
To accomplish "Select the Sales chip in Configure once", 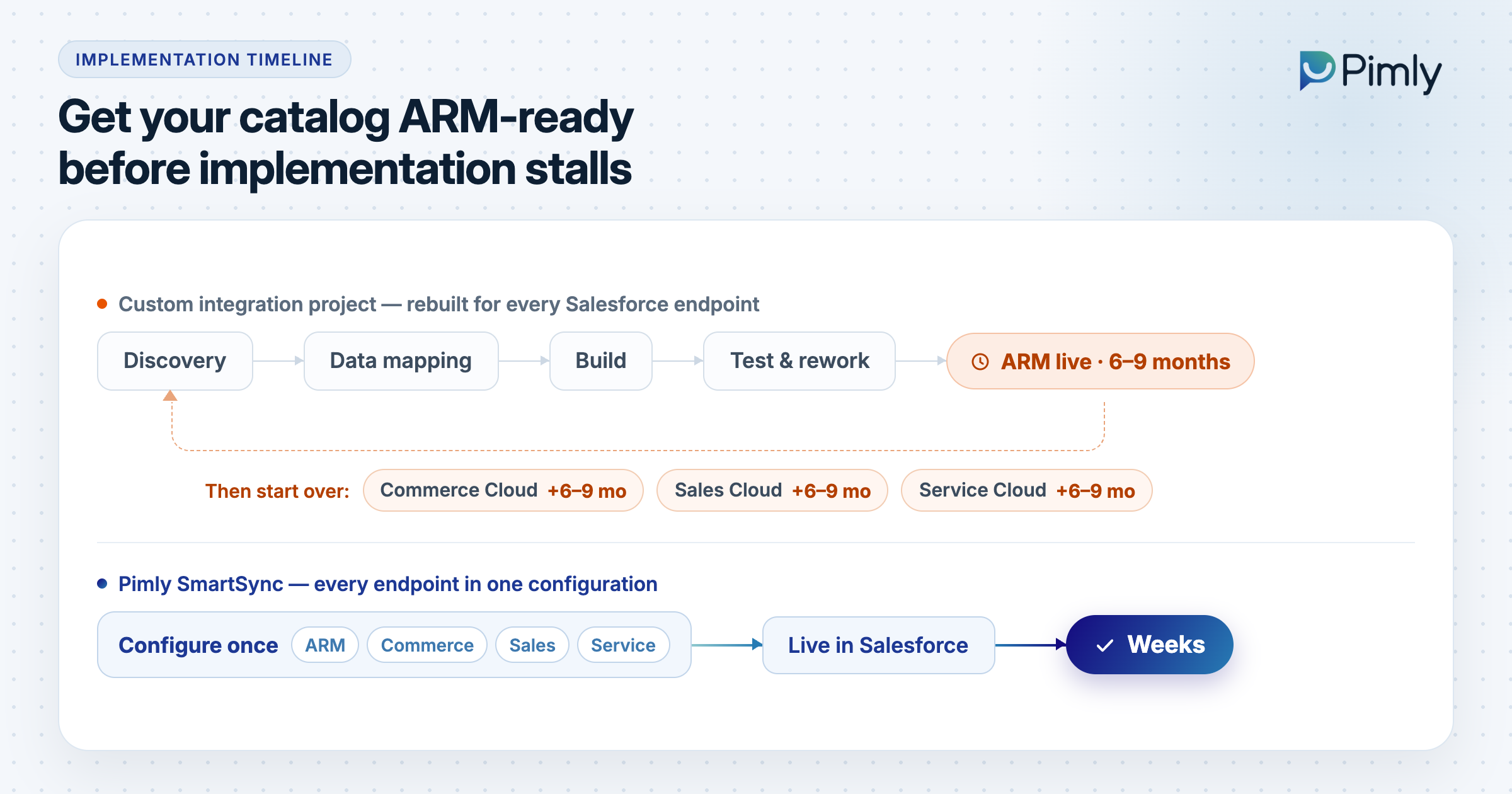I will click(x=532, y=645).
